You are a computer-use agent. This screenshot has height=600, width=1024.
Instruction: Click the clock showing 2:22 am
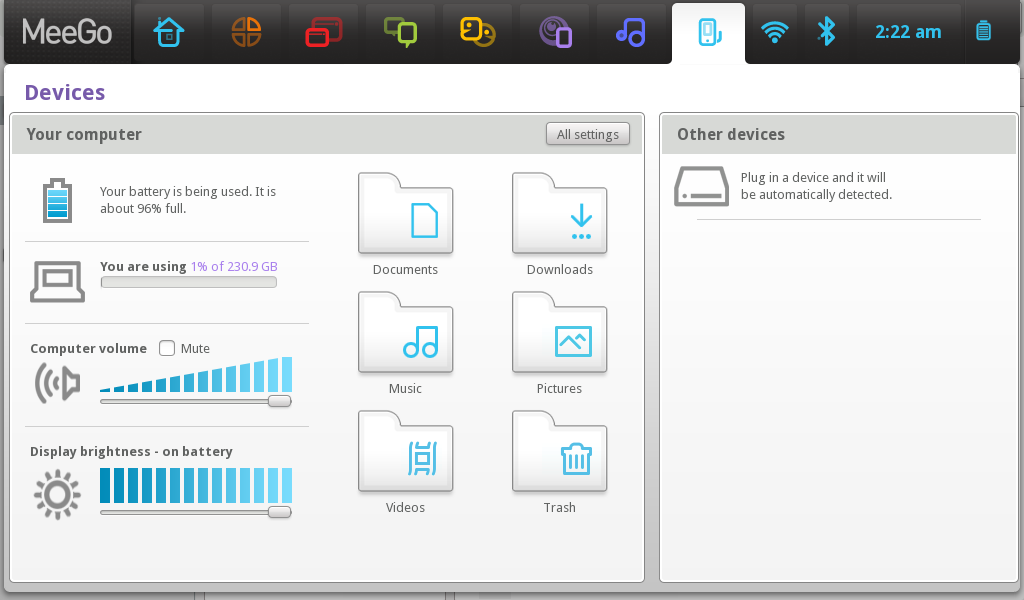tap(906, 31)
